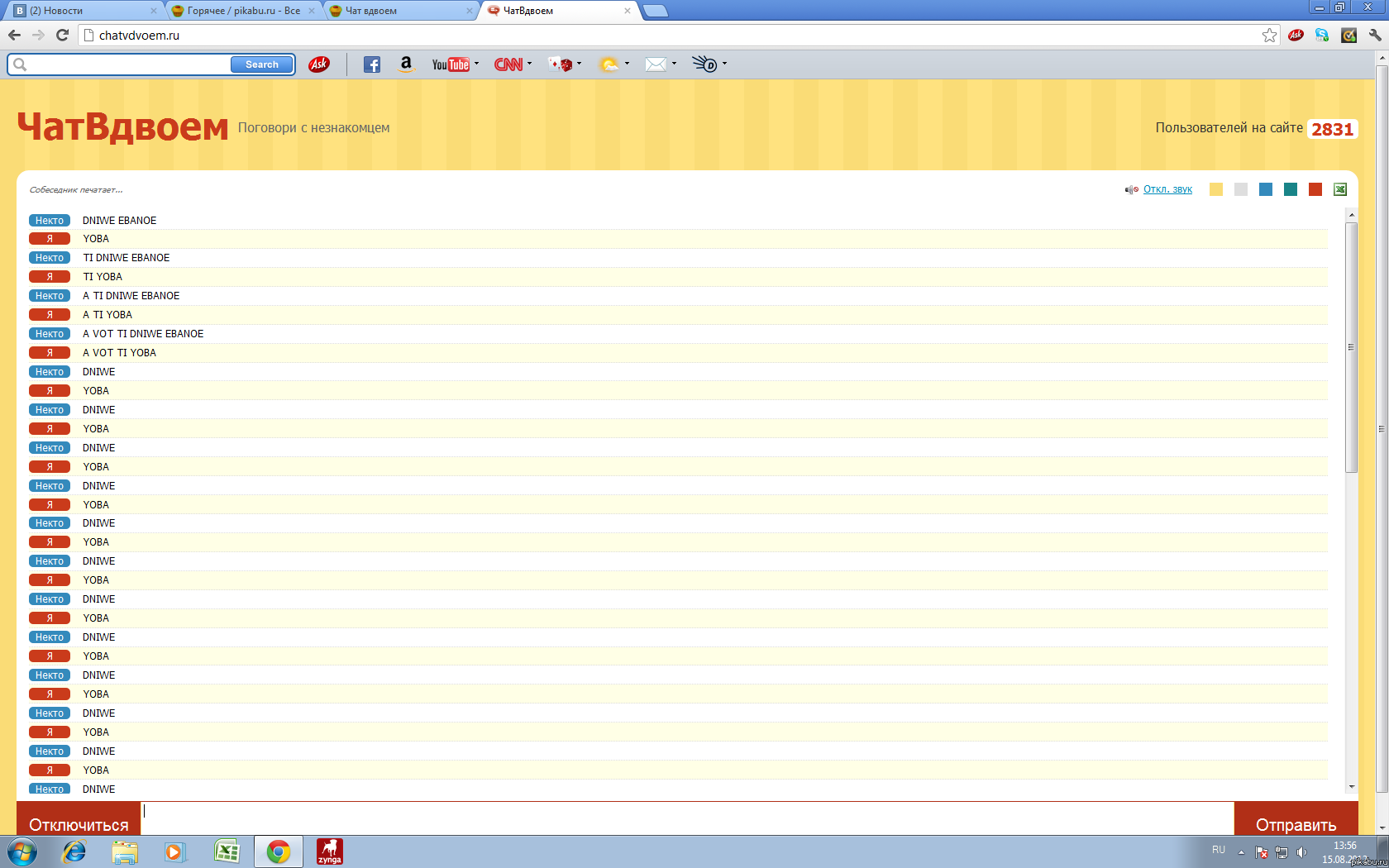1389x868 pixels.
Task: Click the Ask toolbar Search button
Action: (261, 64)
